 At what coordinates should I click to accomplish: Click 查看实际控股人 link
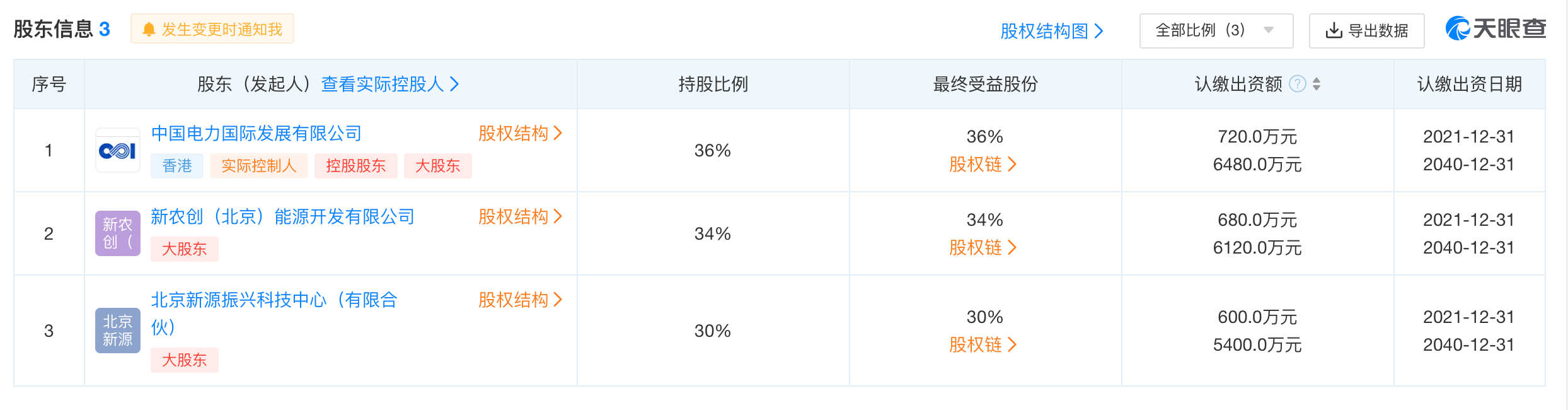coord(389,84)
